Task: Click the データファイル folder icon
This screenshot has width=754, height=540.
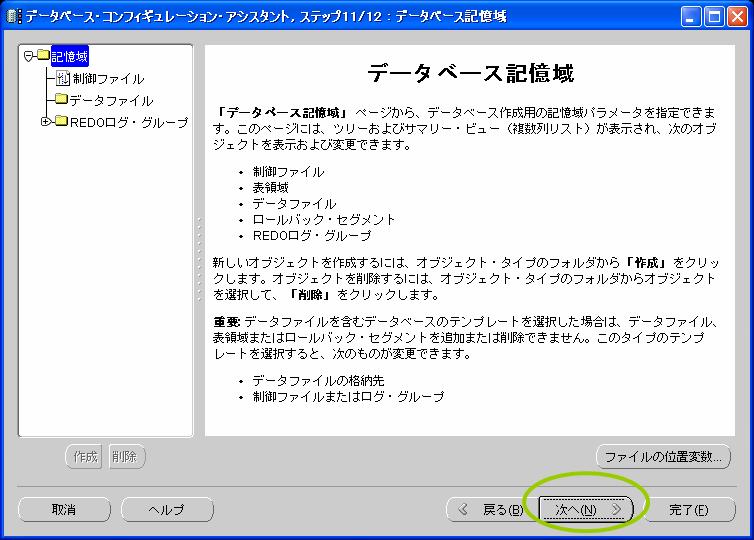Action: 61,99
